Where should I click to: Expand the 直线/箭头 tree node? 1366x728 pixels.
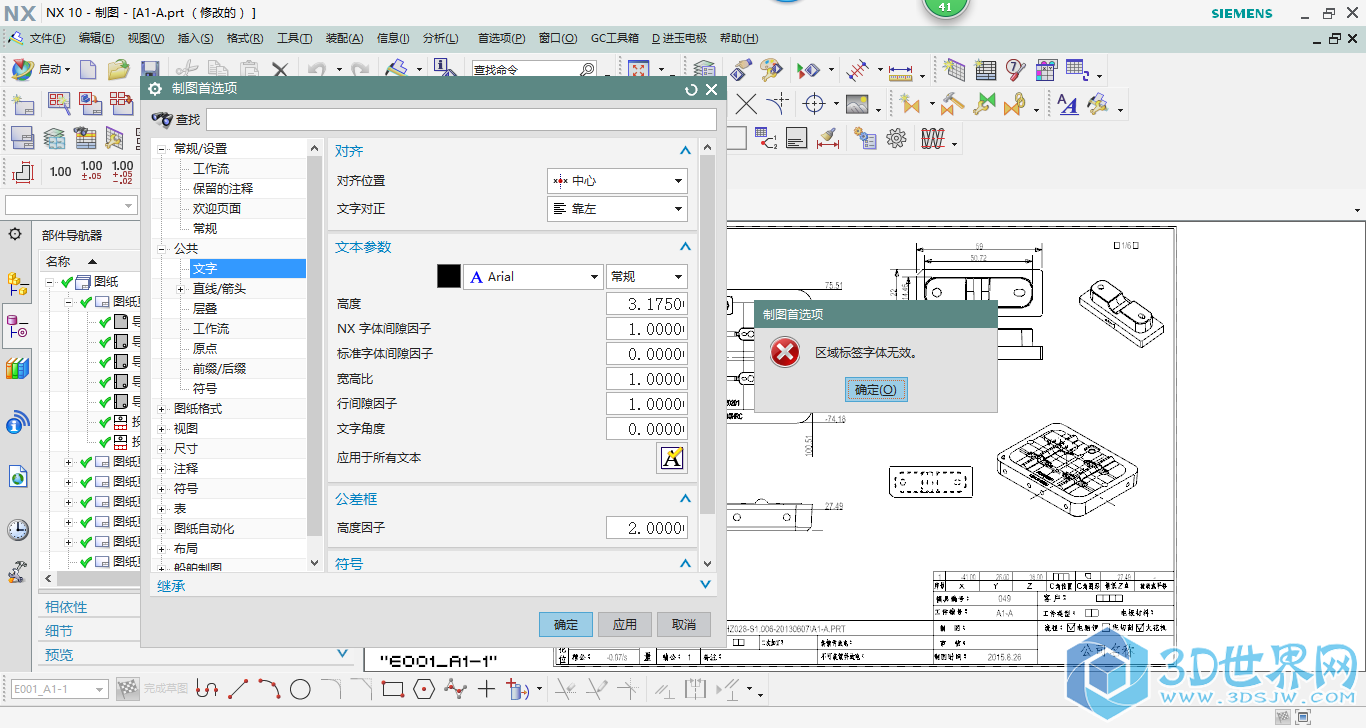pyautogui.click(x=181, y=288)
